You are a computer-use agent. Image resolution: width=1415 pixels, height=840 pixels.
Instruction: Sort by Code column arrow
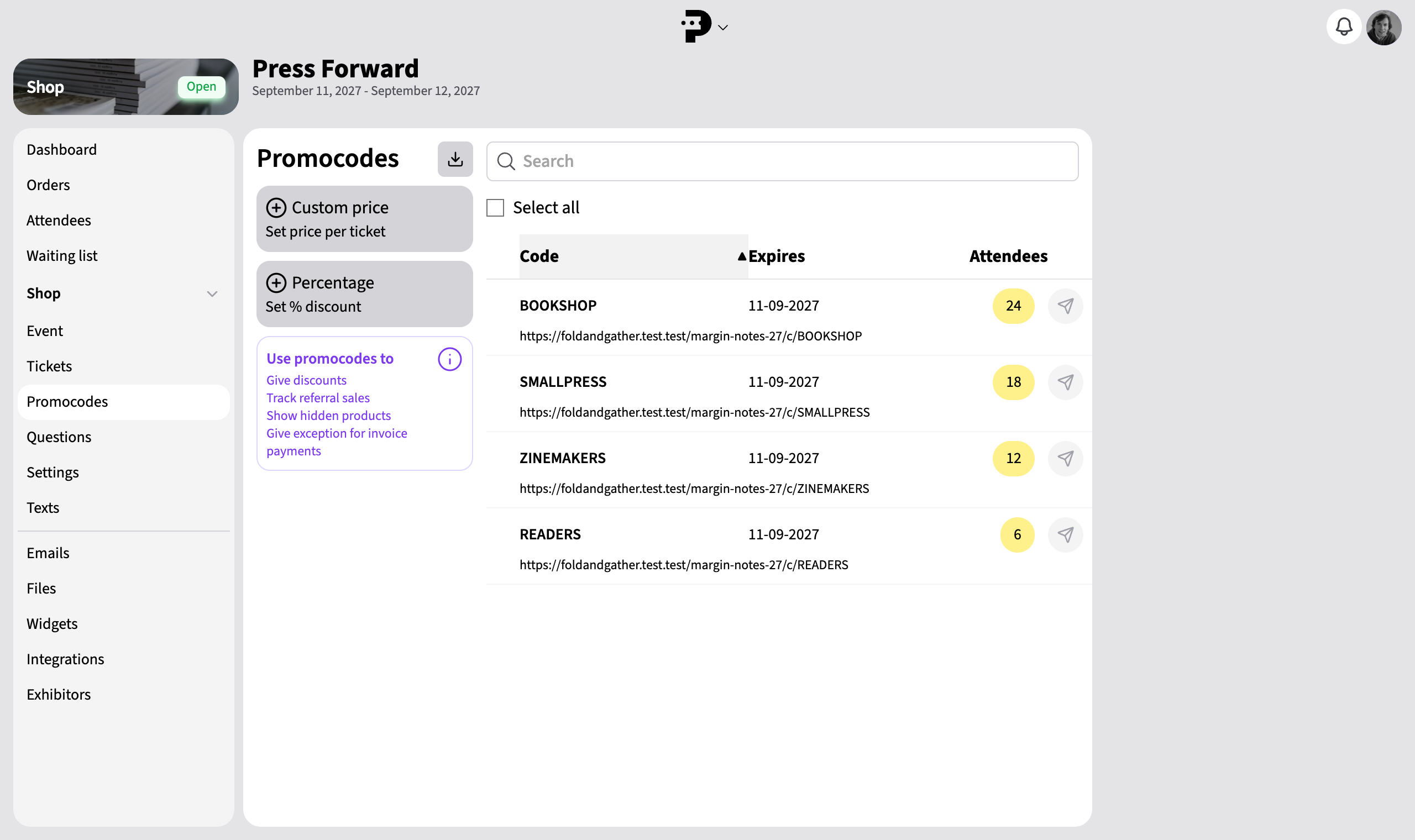point(741,256)
